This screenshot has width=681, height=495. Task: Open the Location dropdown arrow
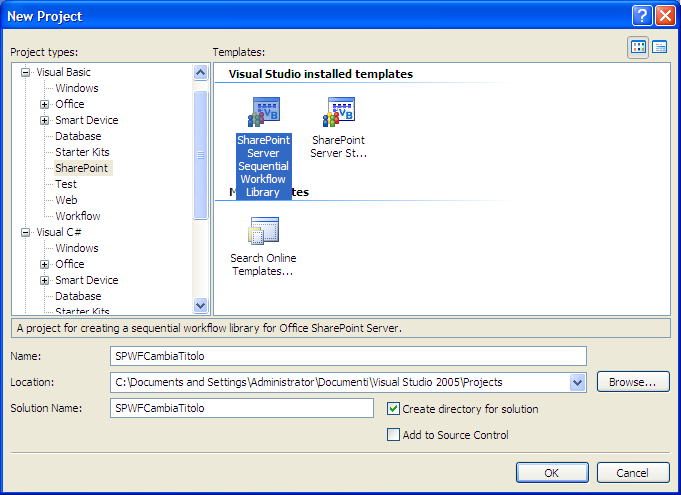tap(577, 383)
